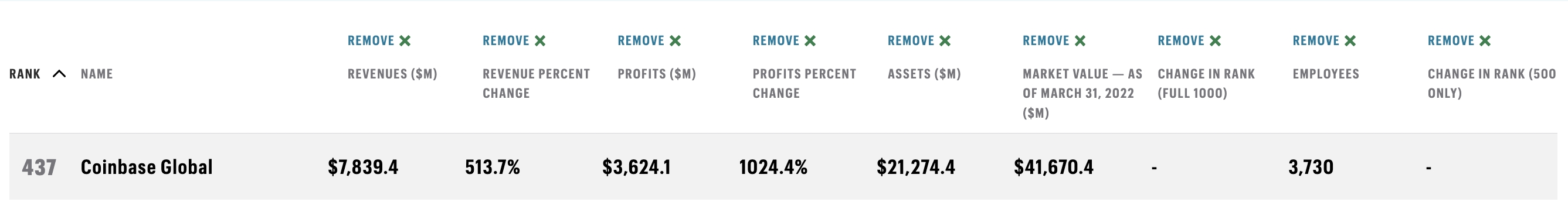Screen dimensions: 1568x212
Task: Toggle rank sort order arrow
Action: pos(59,74)
